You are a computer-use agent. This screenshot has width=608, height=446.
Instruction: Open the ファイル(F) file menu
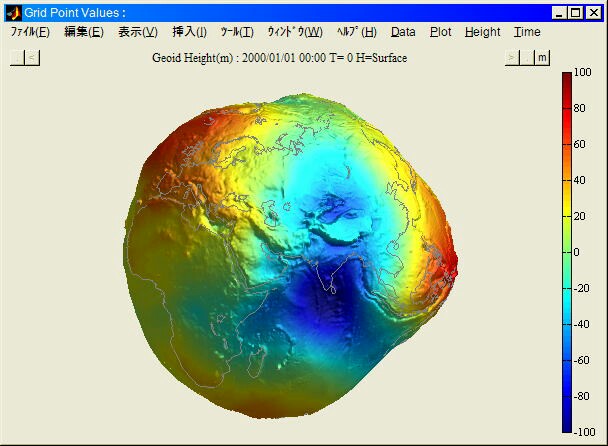coord(30,32)
